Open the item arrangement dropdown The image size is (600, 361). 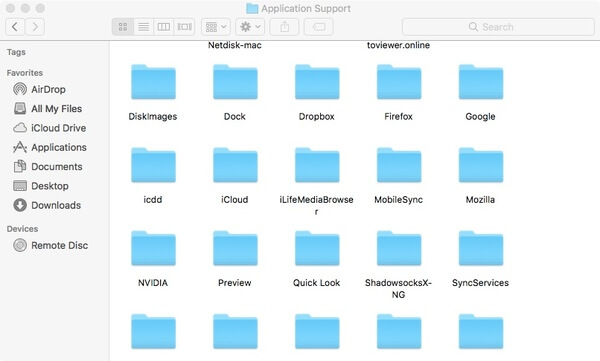pos(216,27)
